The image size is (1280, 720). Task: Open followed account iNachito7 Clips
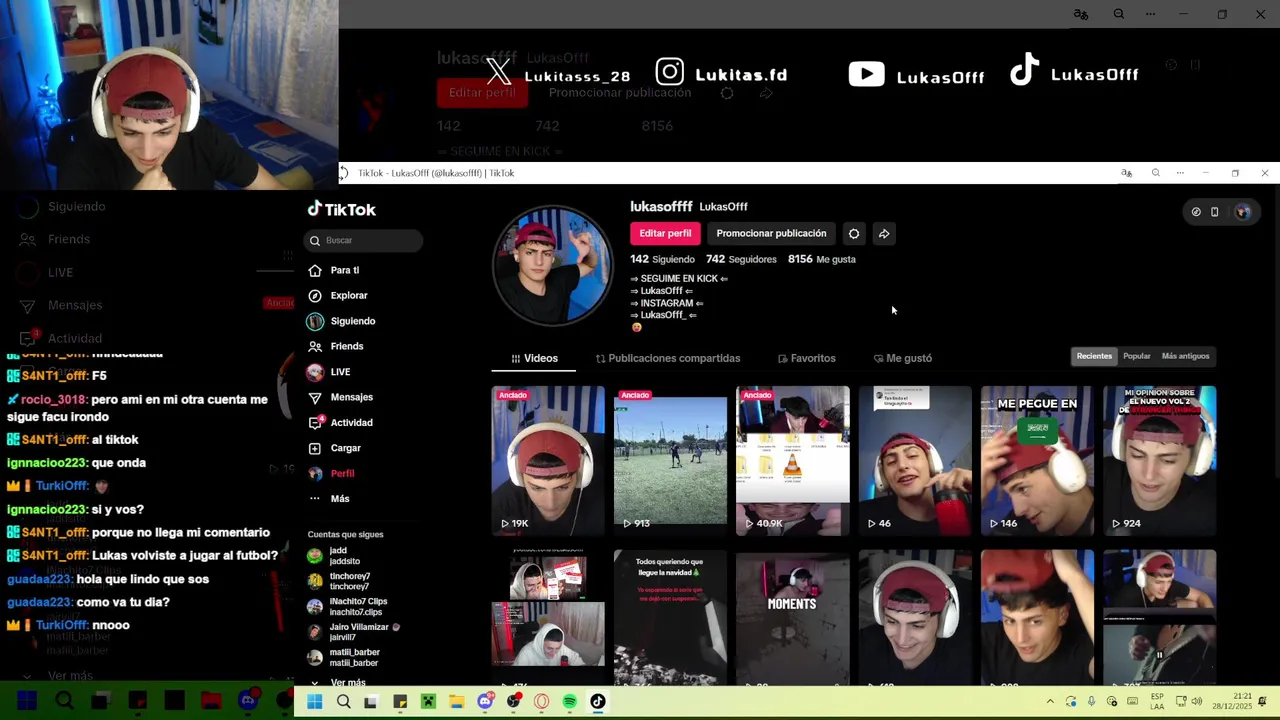point(347,606)
